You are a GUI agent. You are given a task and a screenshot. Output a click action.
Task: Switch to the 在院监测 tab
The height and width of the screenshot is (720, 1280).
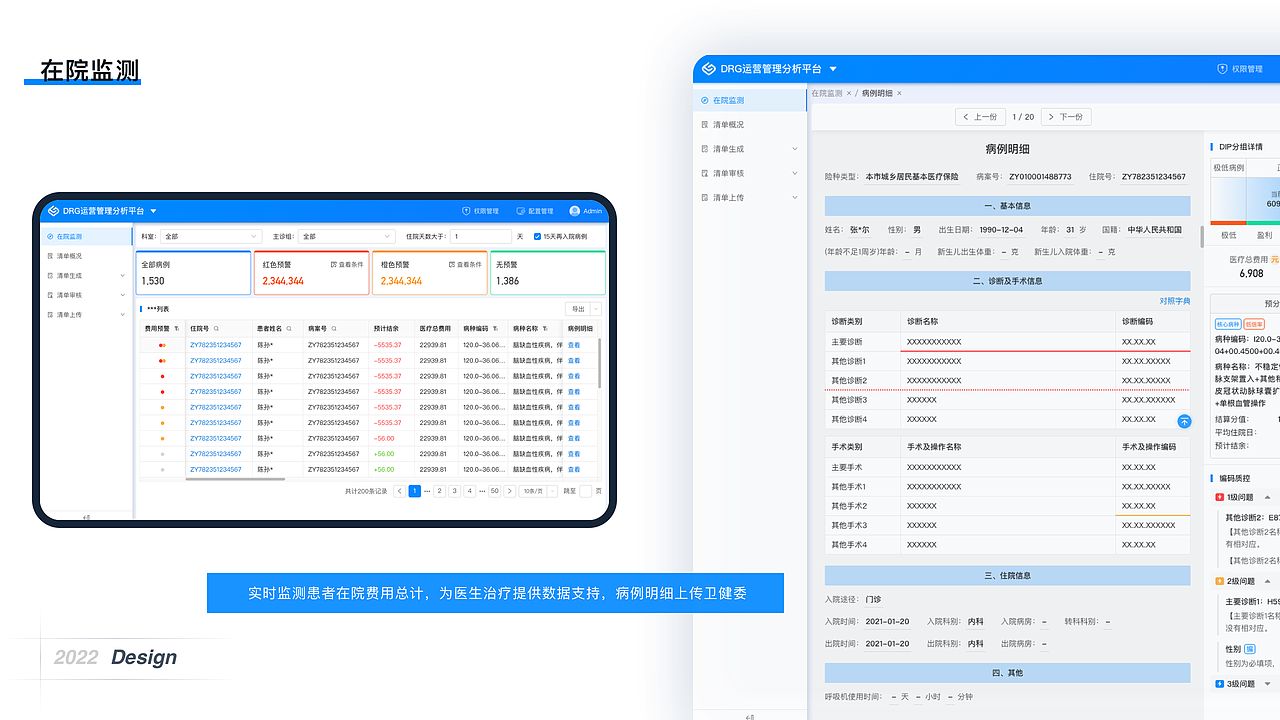(x=827, y=93)
